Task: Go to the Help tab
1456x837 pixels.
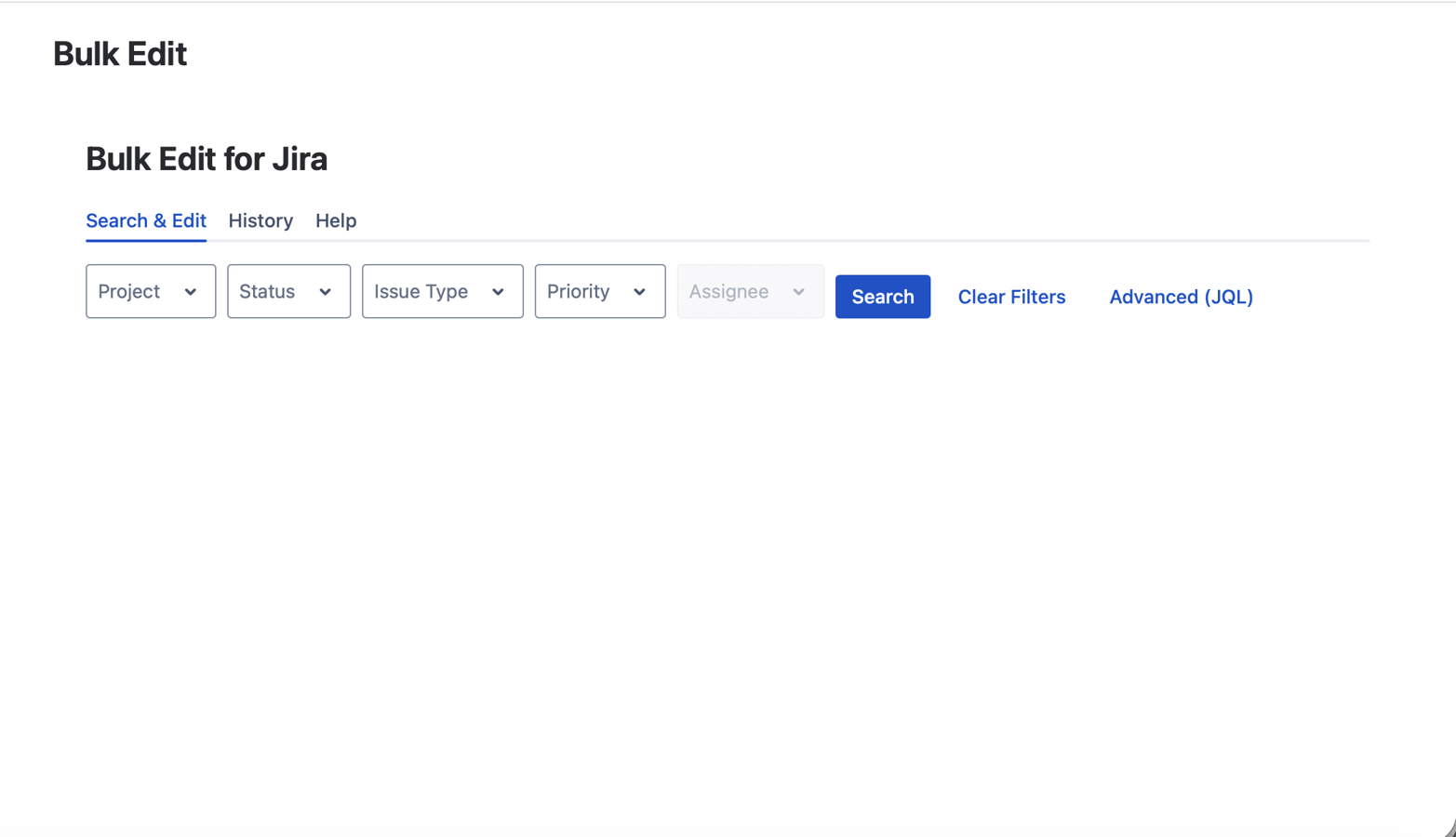Action: coord(336,220)
